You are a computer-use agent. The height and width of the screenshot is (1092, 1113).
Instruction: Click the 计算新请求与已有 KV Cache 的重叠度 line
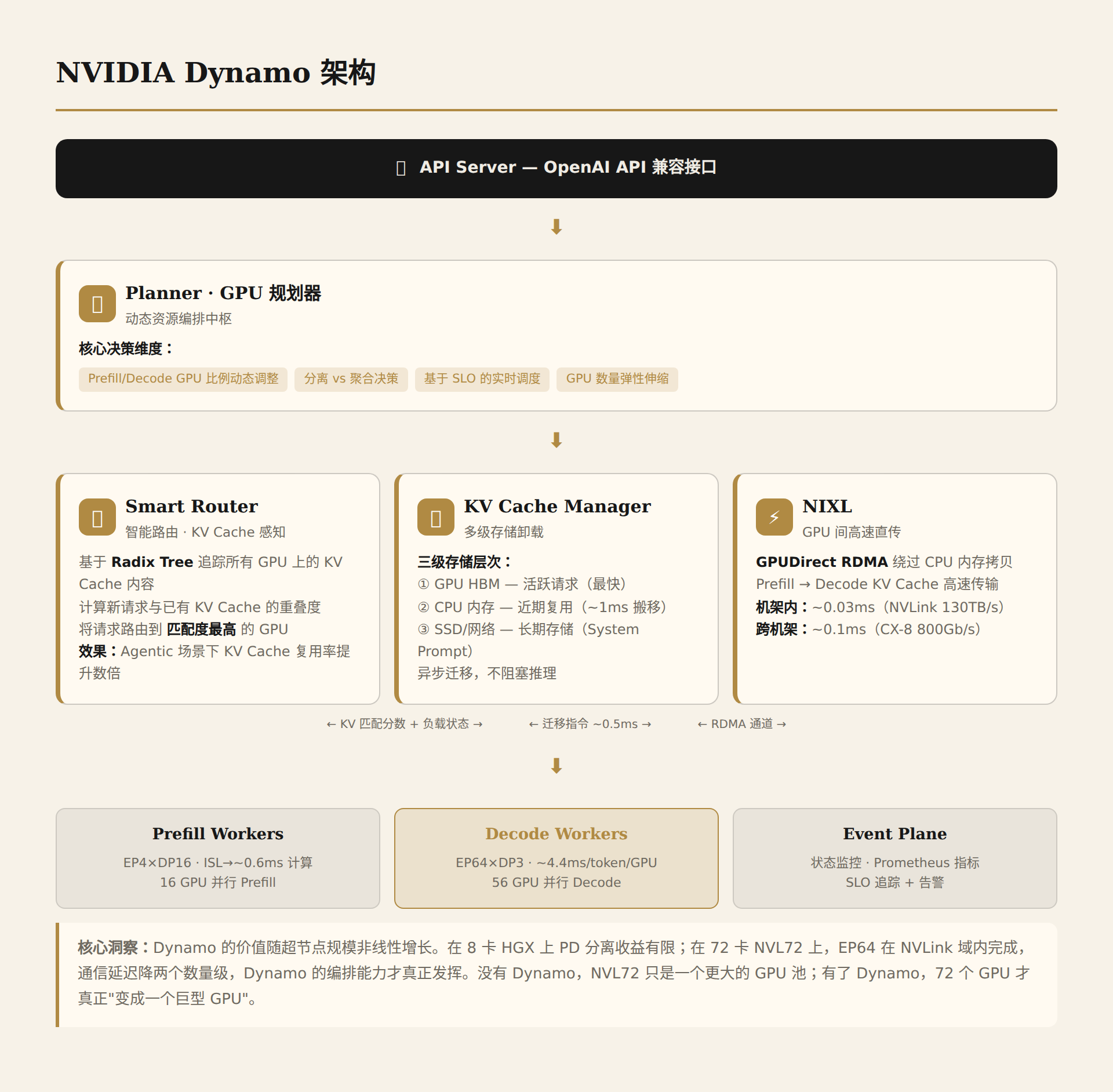click(x=200, y=607)
